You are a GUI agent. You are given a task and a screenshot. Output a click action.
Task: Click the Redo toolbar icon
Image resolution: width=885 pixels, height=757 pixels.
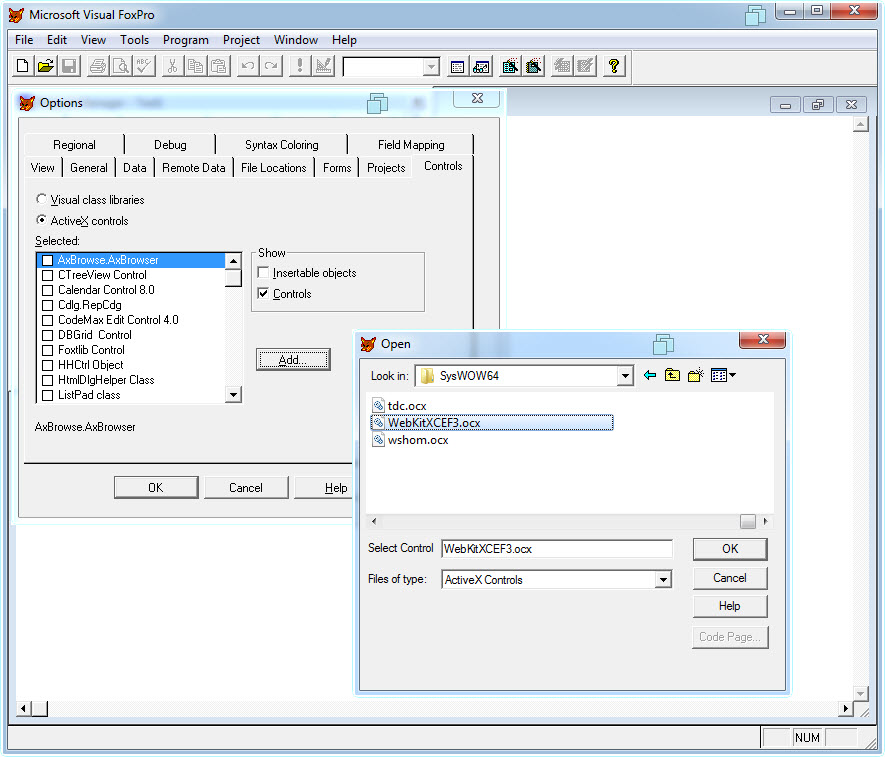[271, 67]
